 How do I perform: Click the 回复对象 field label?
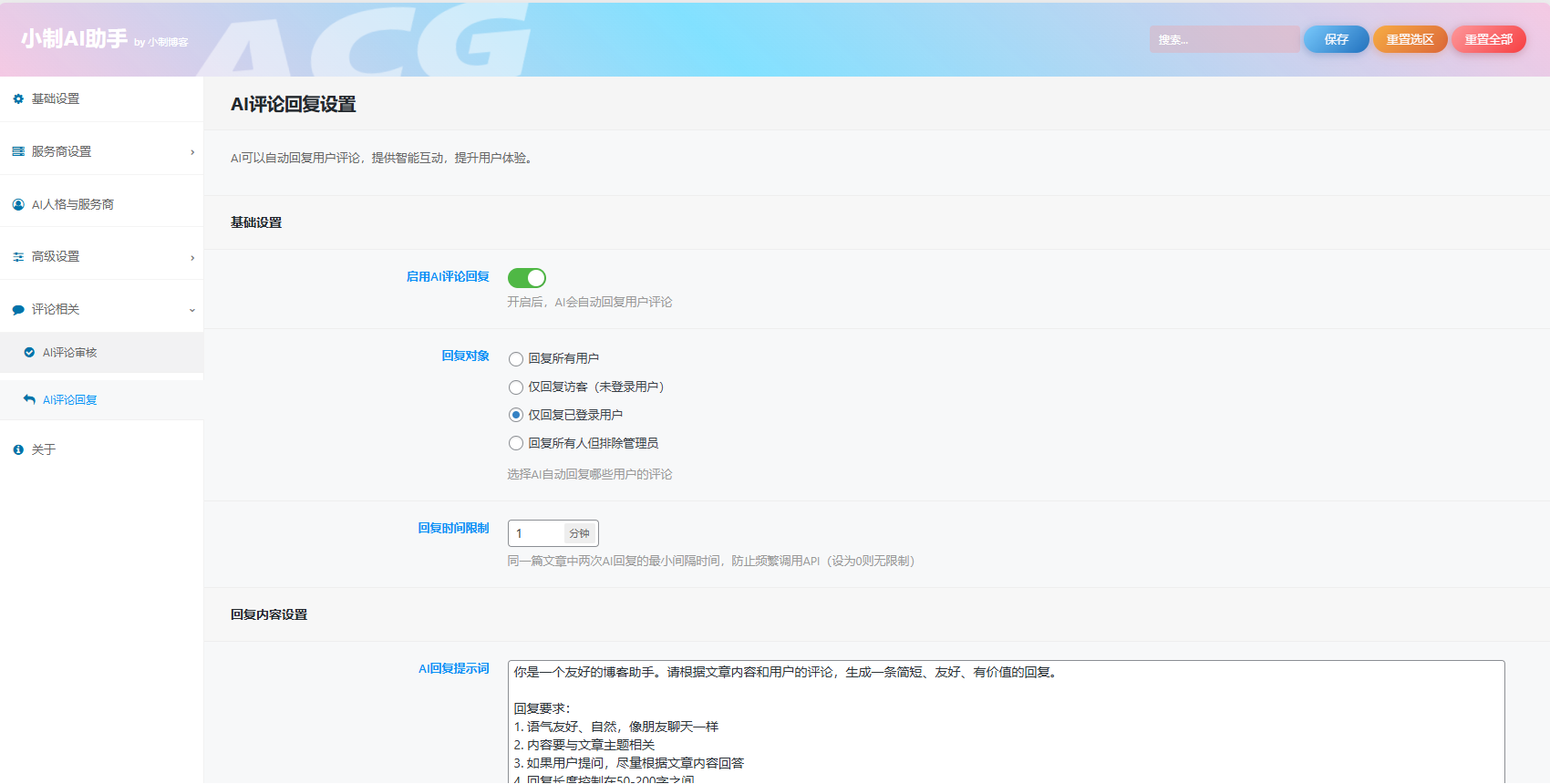click(465, 356)
